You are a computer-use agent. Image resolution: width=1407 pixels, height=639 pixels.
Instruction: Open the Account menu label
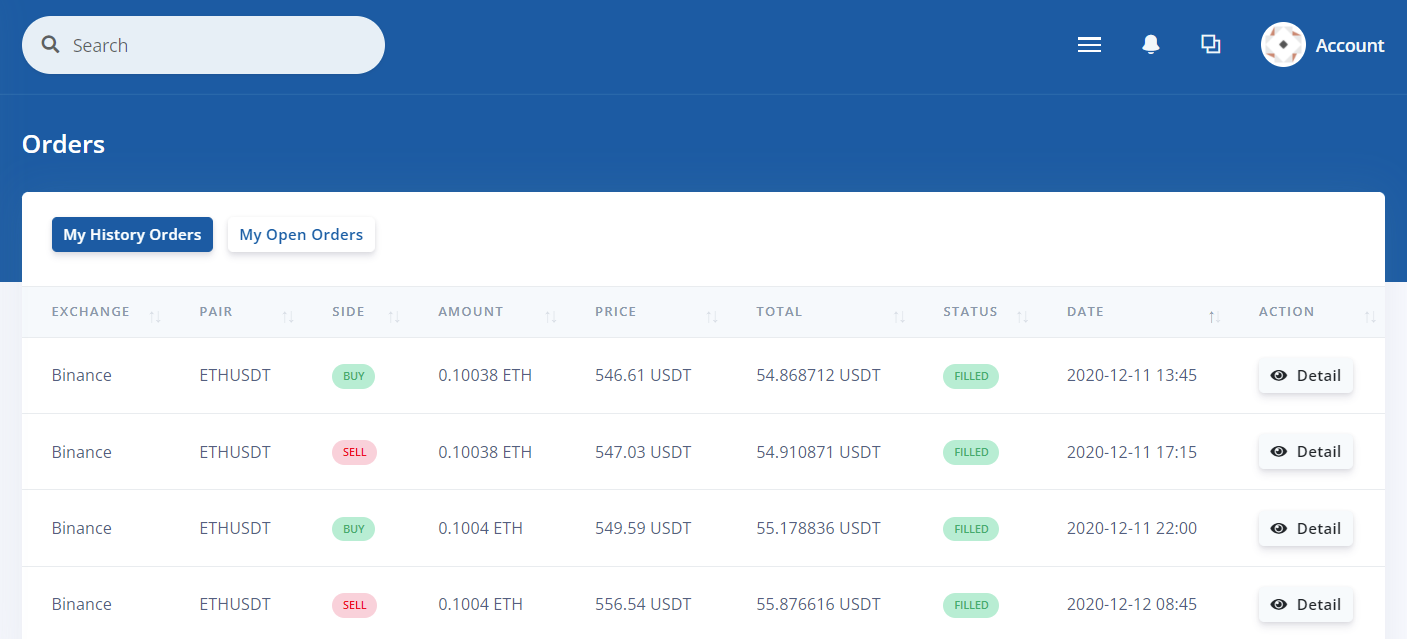pos(1349,45)
